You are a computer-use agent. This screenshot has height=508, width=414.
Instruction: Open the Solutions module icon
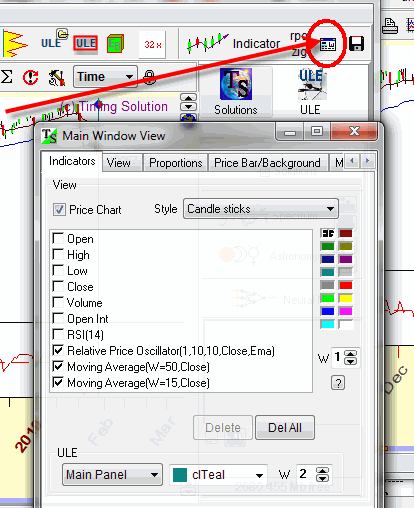tap(236, 91)
